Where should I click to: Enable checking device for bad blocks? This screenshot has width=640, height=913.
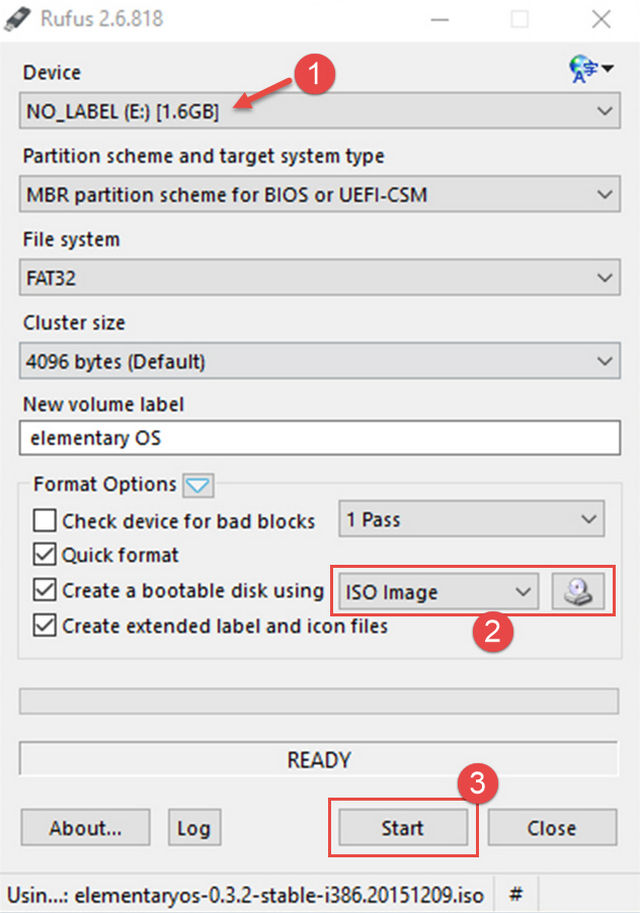[x=43, y=521]
